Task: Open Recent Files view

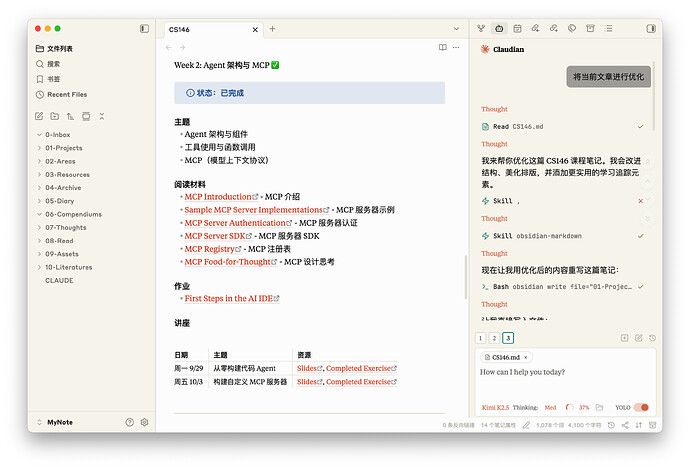Action: click(x=62, y=94)
